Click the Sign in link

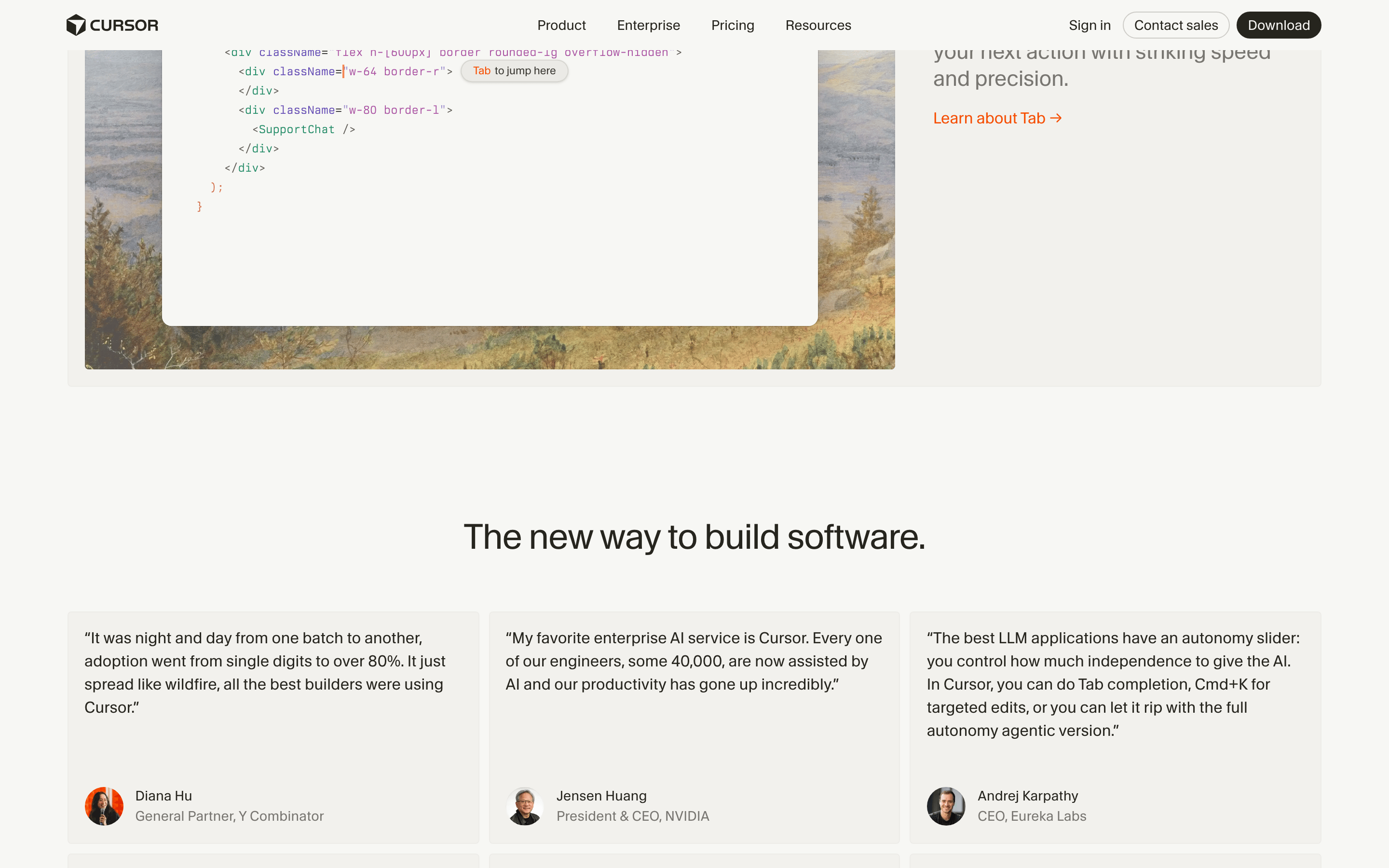1089,25
